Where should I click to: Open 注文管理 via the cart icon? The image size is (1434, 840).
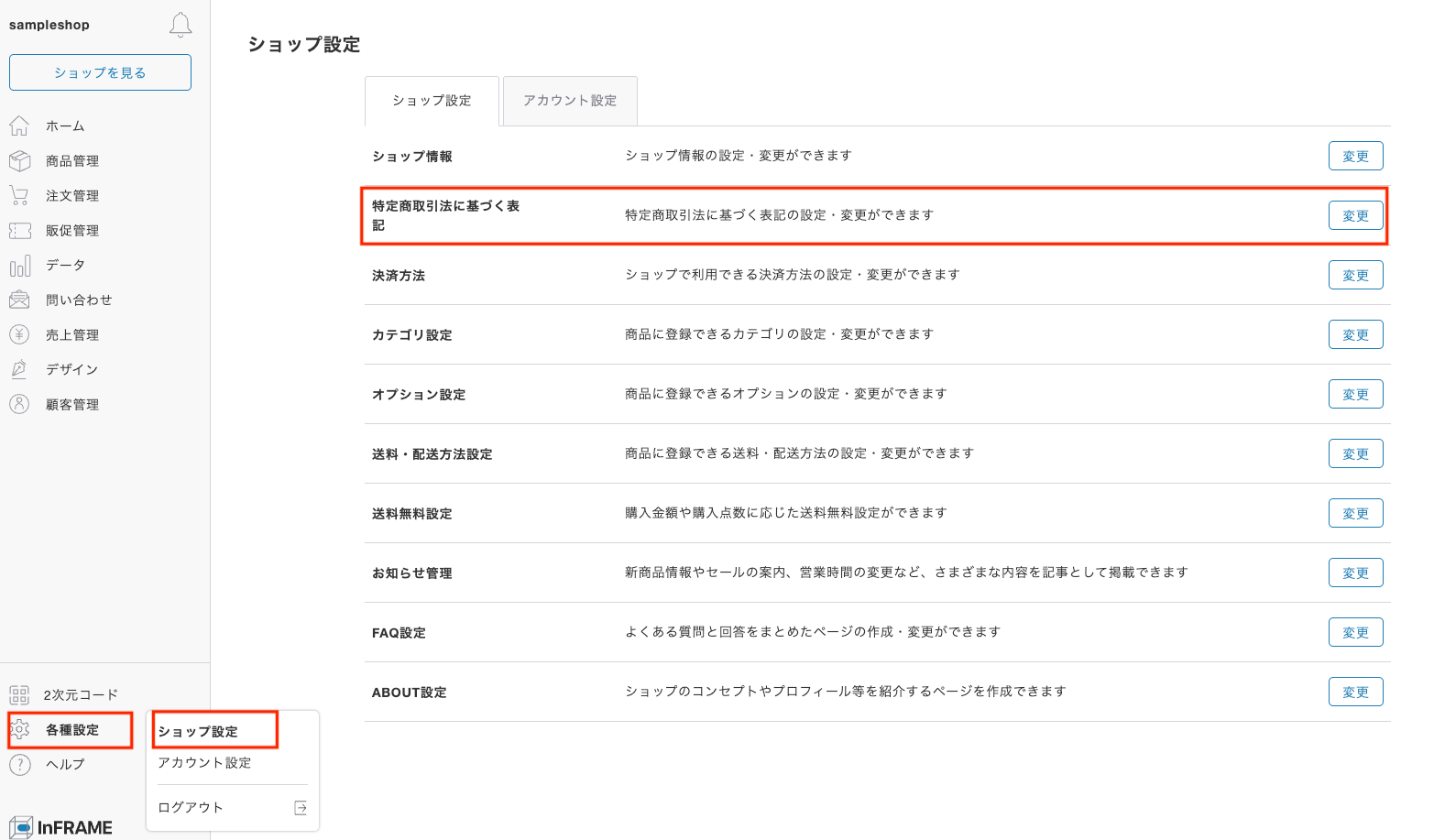pyautogui.click(x=19, y=195)
